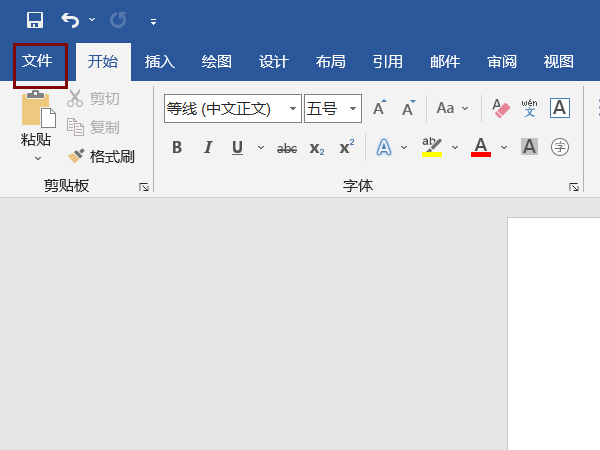Click the Paste clipboard icon (粘贴)
The height and width of the screenshot is (450, 600).
coord(37,116)
